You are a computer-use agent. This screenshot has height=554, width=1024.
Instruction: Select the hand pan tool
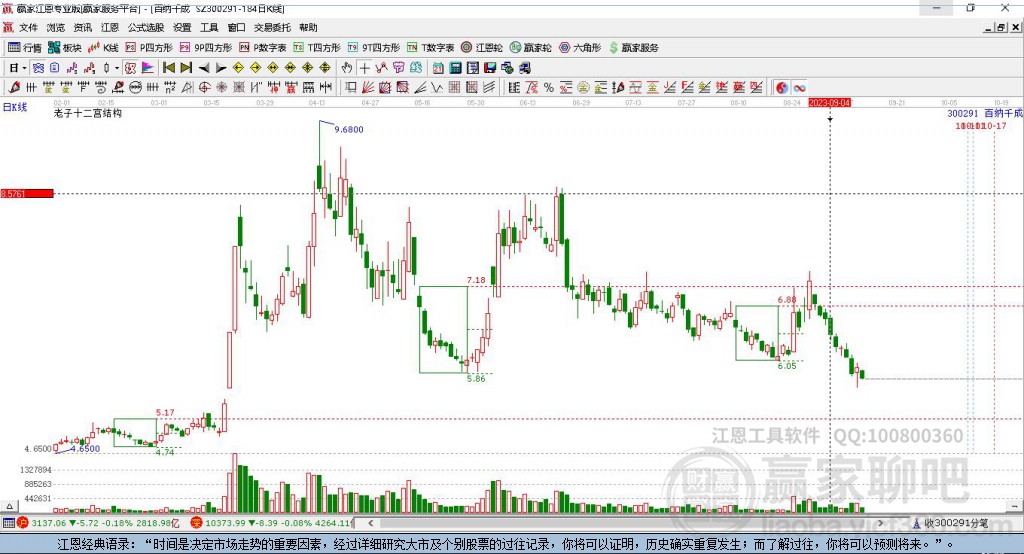click(346, 68)
